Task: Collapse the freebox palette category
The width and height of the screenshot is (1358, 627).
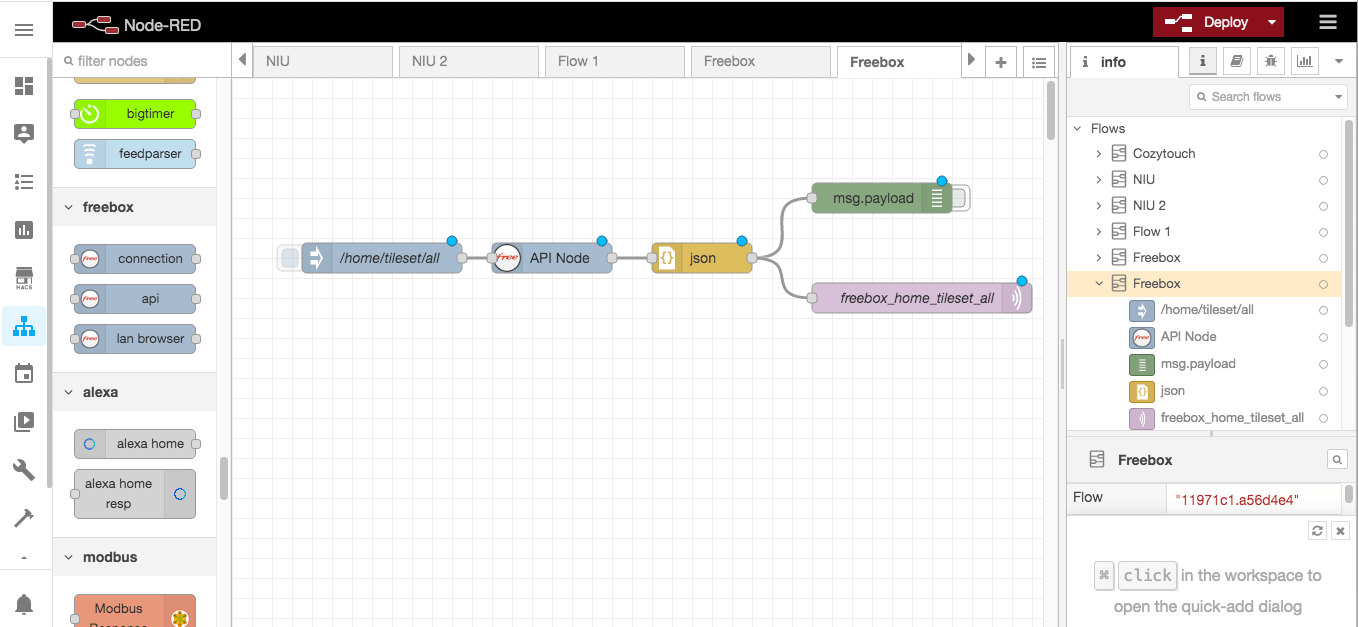Action: click(x=134, y=207)
